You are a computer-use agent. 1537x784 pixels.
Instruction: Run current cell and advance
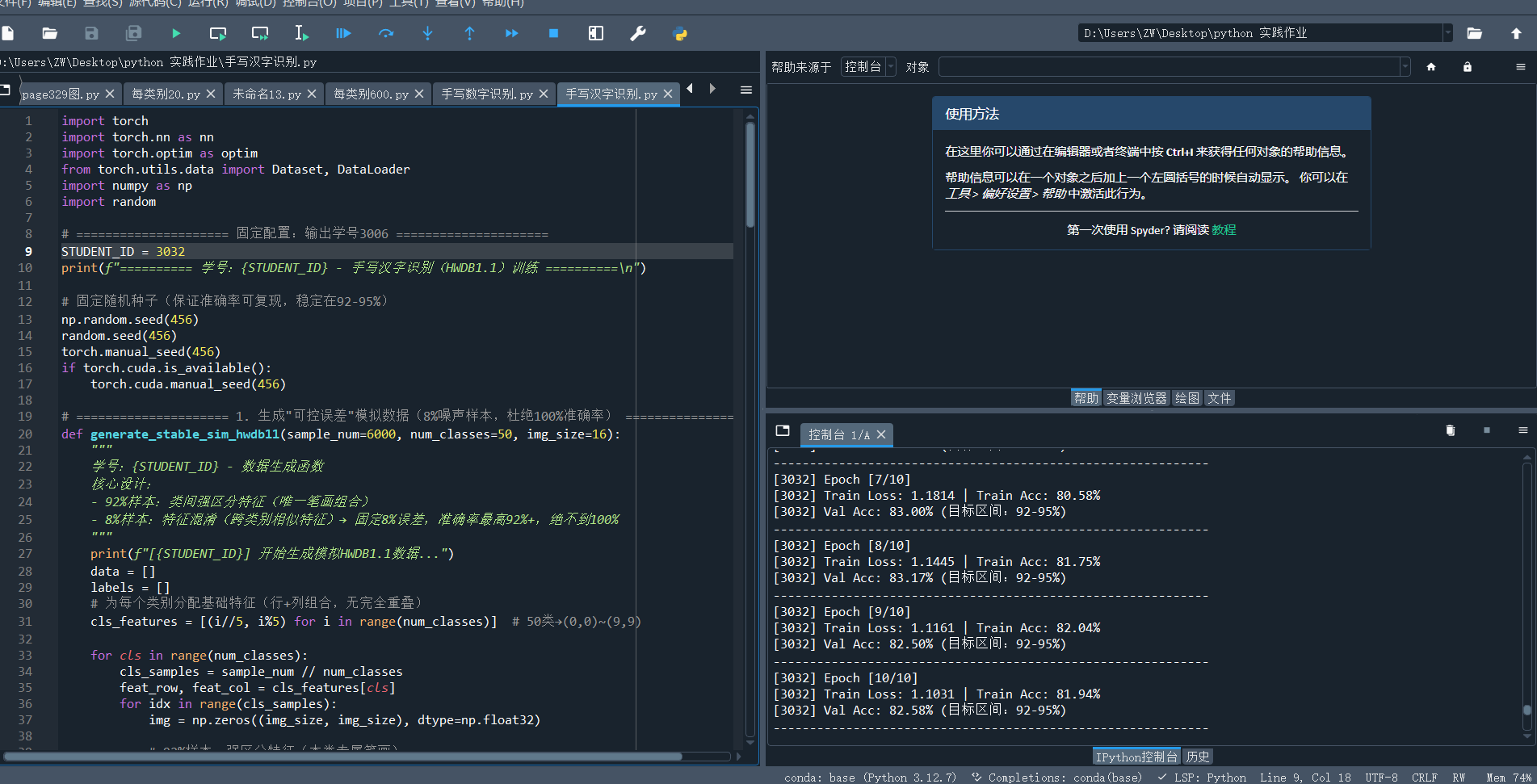click(260, 33)
